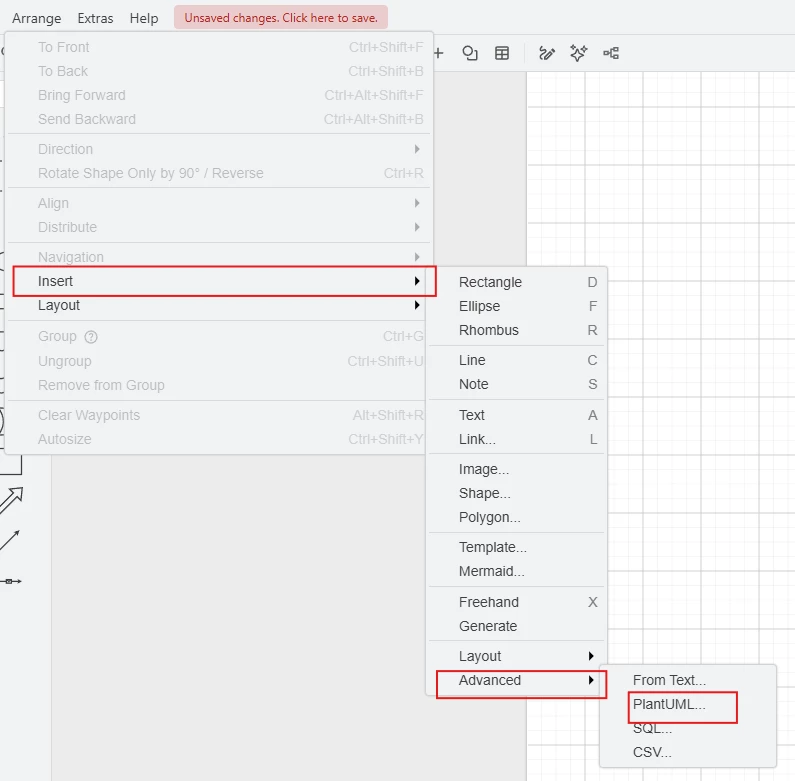Click Autosize menu entry
Screen dimensions: 795x781
(x=219, y=439)
